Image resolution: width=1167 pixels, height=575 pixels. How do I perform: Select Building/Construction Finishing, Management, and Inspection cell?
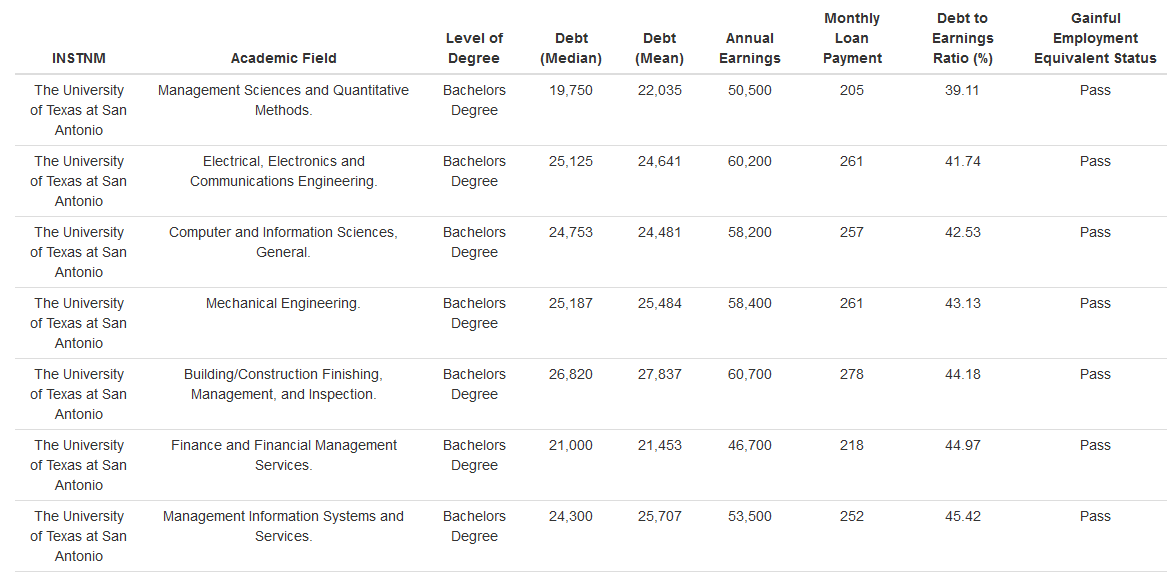pos(283,384)
